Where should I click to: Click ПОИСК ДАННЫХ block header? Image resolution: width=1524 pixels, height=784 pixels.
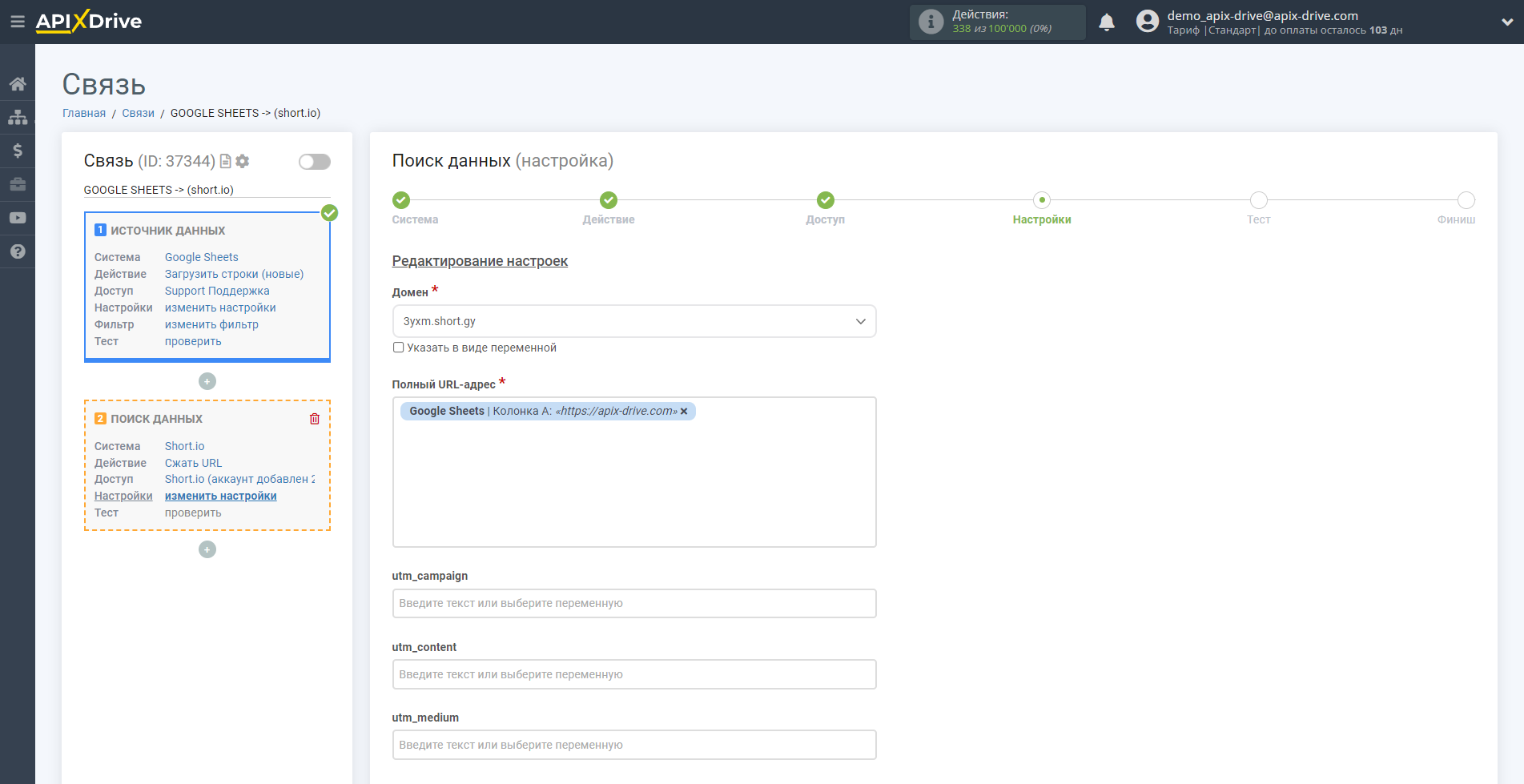(x=157, y=419)
